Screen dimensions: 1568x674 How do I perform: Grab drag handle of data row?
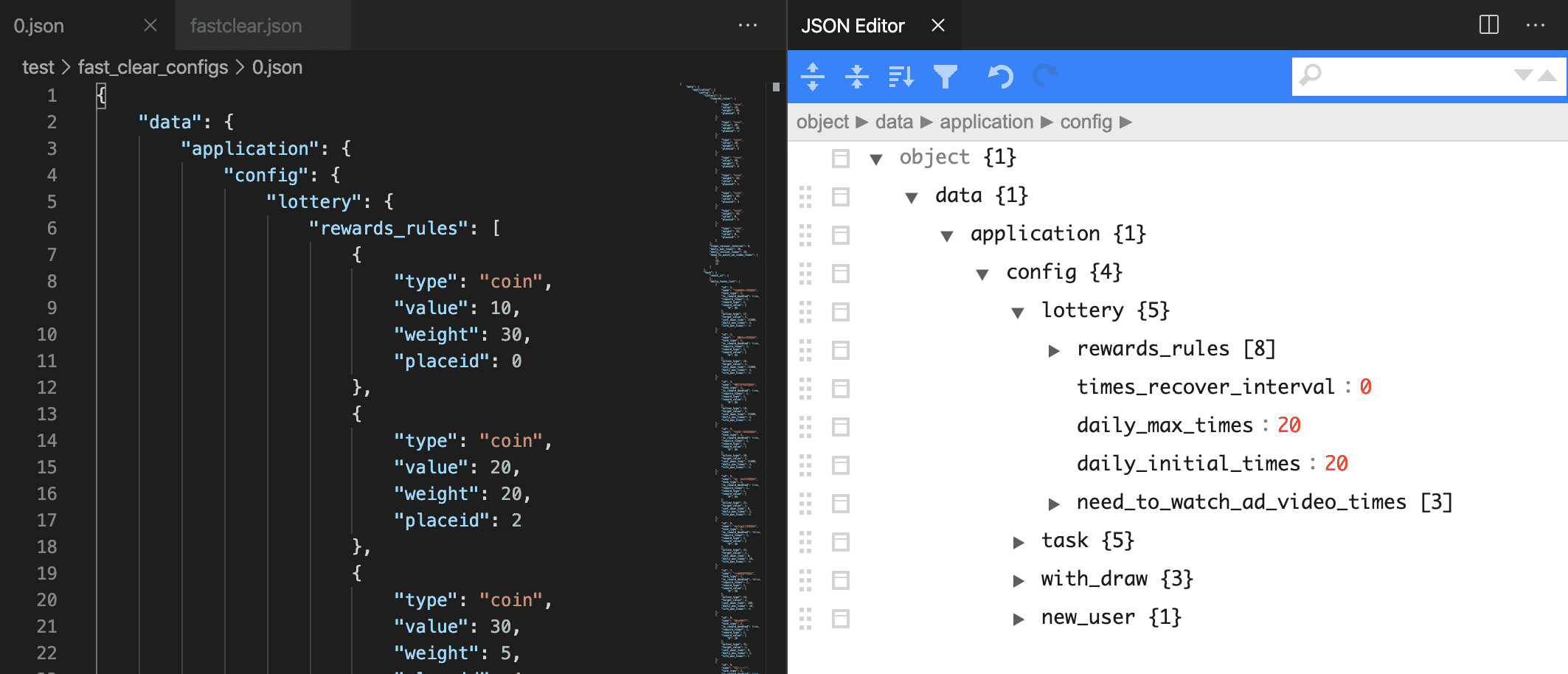point(805,197)
